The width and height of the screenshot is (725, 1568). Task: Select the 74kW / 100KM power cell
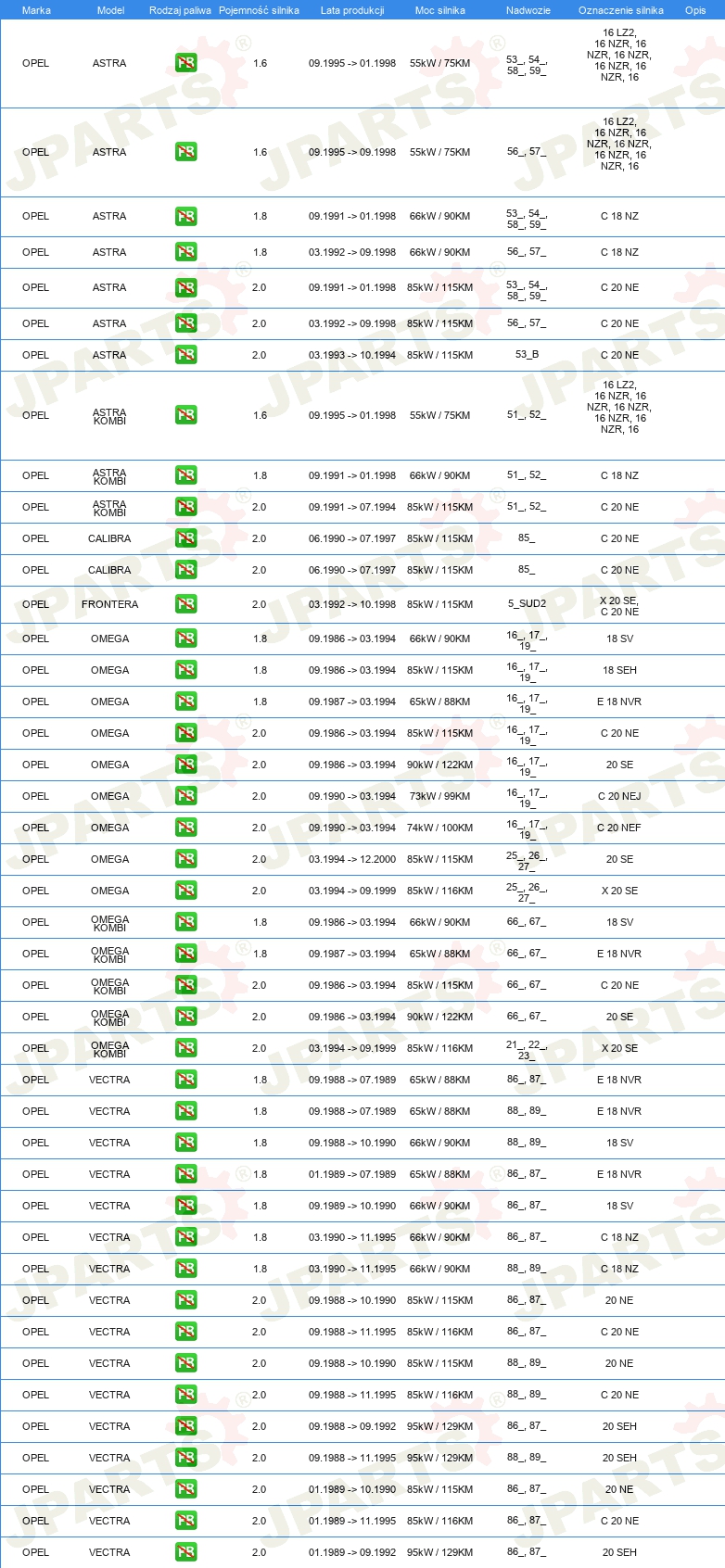(440, 828)
